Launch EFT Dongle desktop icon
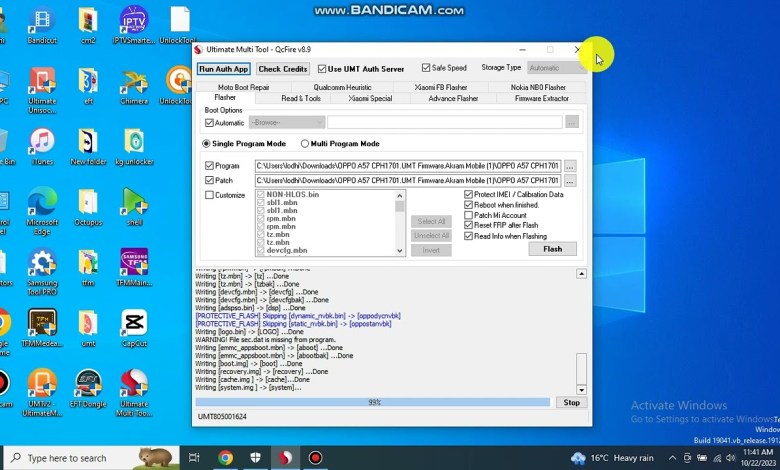 (x=88, y=389)
